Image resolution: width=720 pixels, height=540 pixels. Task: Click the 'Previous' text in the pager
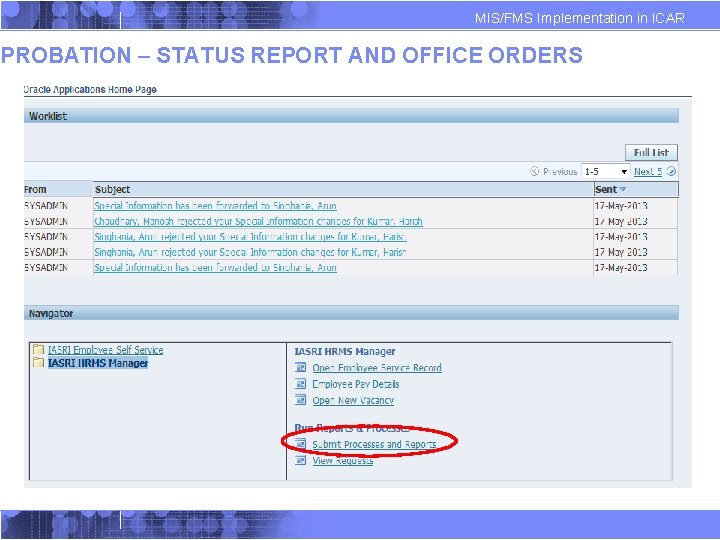560,171
